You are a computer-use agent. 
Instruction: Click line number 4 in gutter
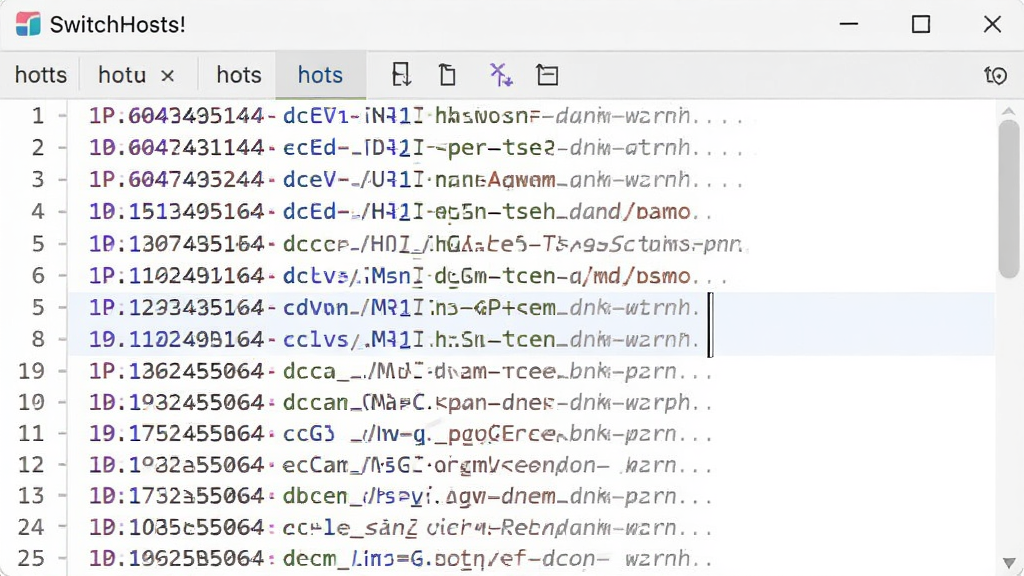click(x=38, y=212)
